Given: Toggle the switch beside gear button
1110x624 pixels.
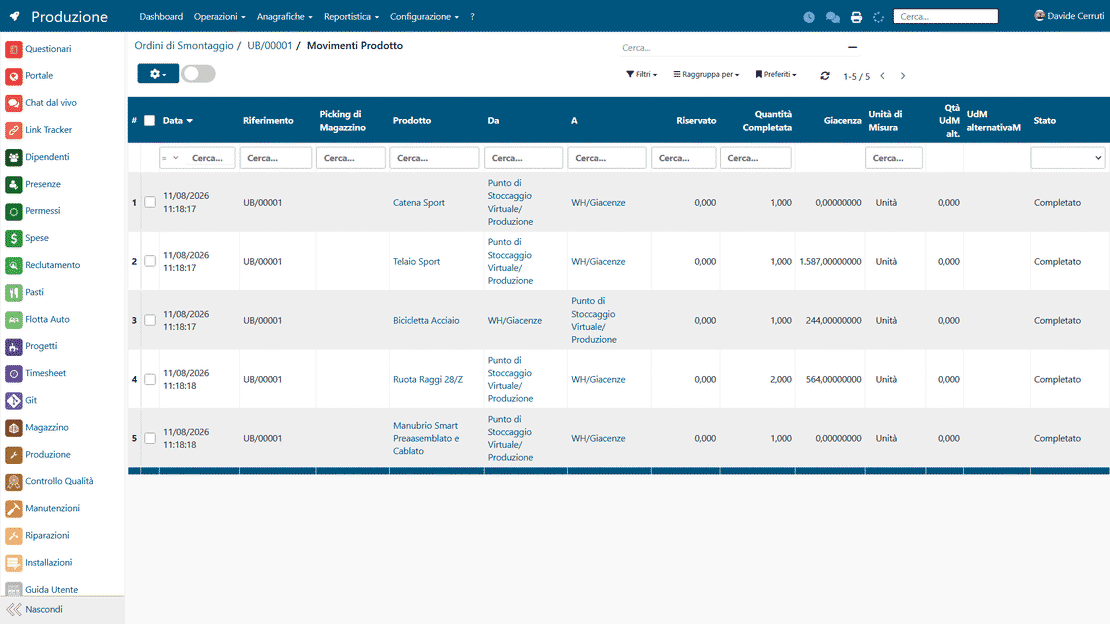Looking at the screenshot, I should (198, 74).
